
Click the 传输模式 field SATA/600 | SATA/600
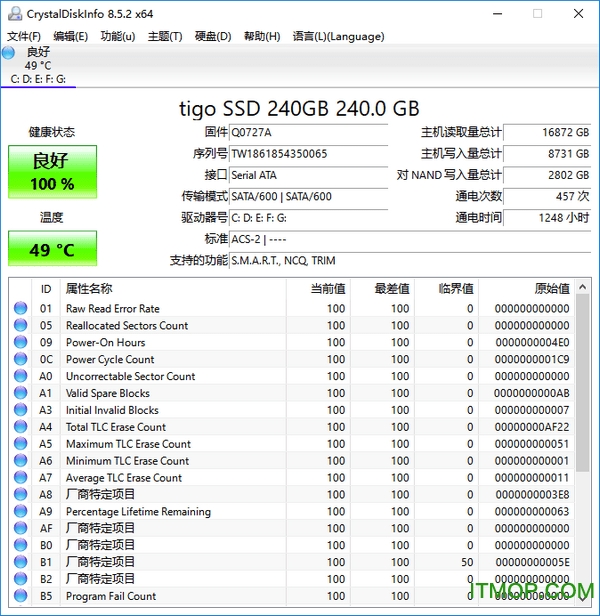308,196
